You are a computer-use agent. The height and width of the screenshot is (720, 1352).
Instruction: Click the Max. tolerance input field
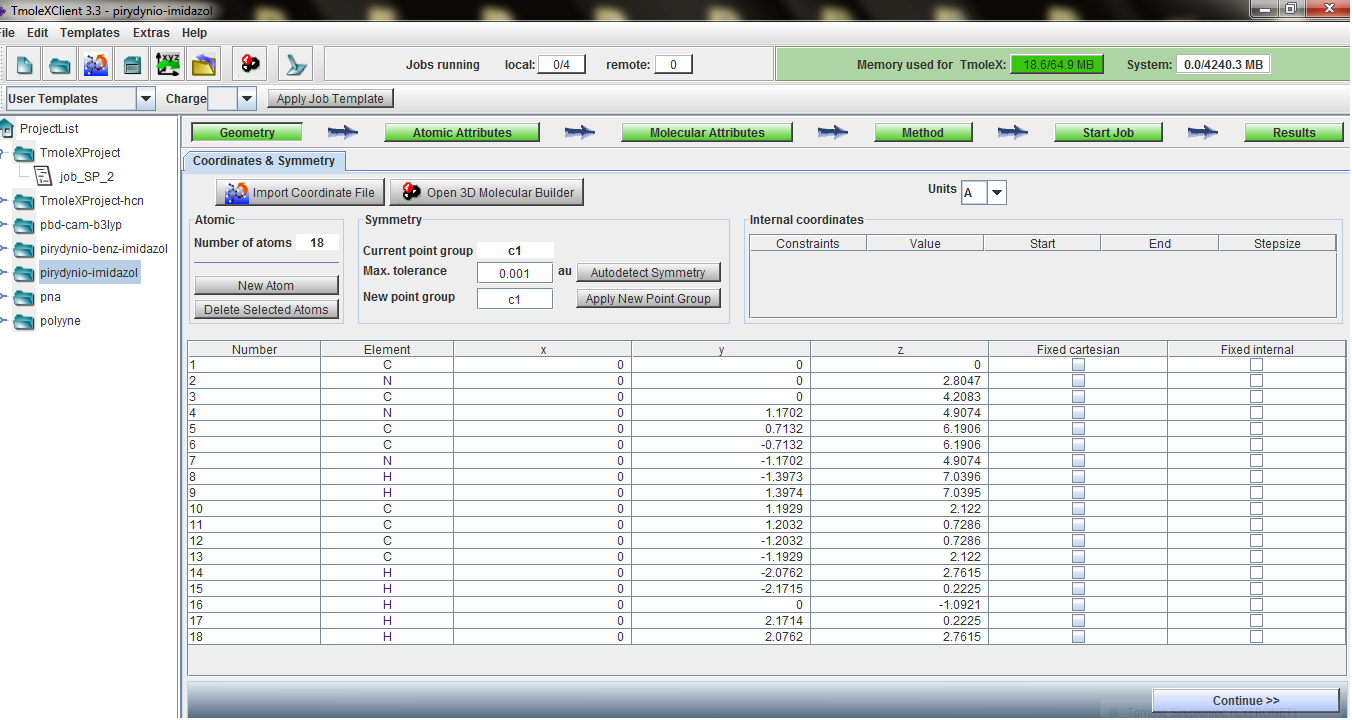click(515, 273)
